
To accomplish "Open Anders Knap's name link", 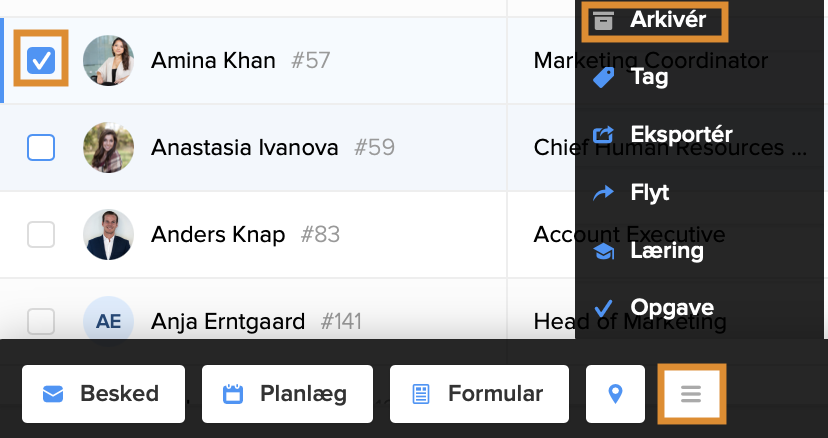I will 218,235.
